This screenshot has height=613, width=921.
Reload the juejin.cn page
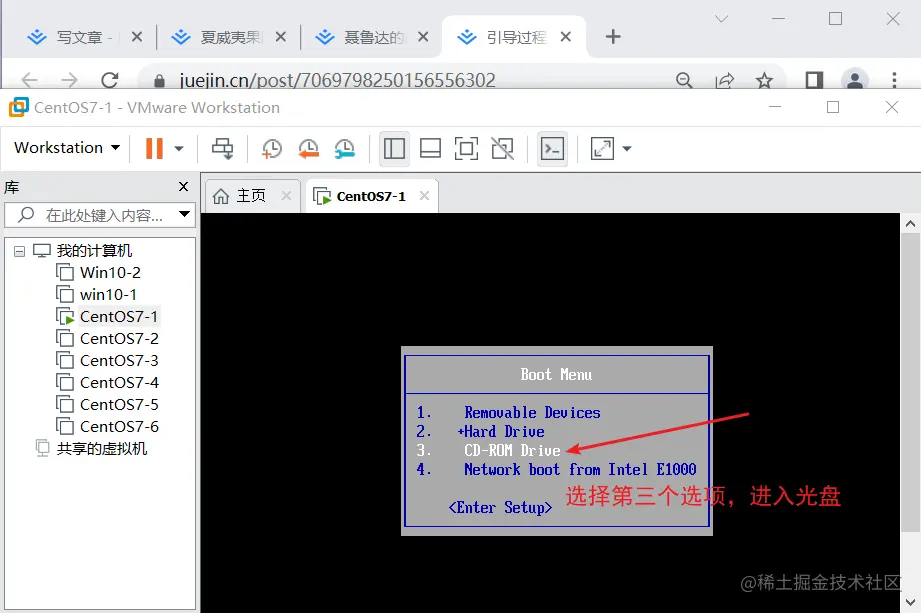110,80
